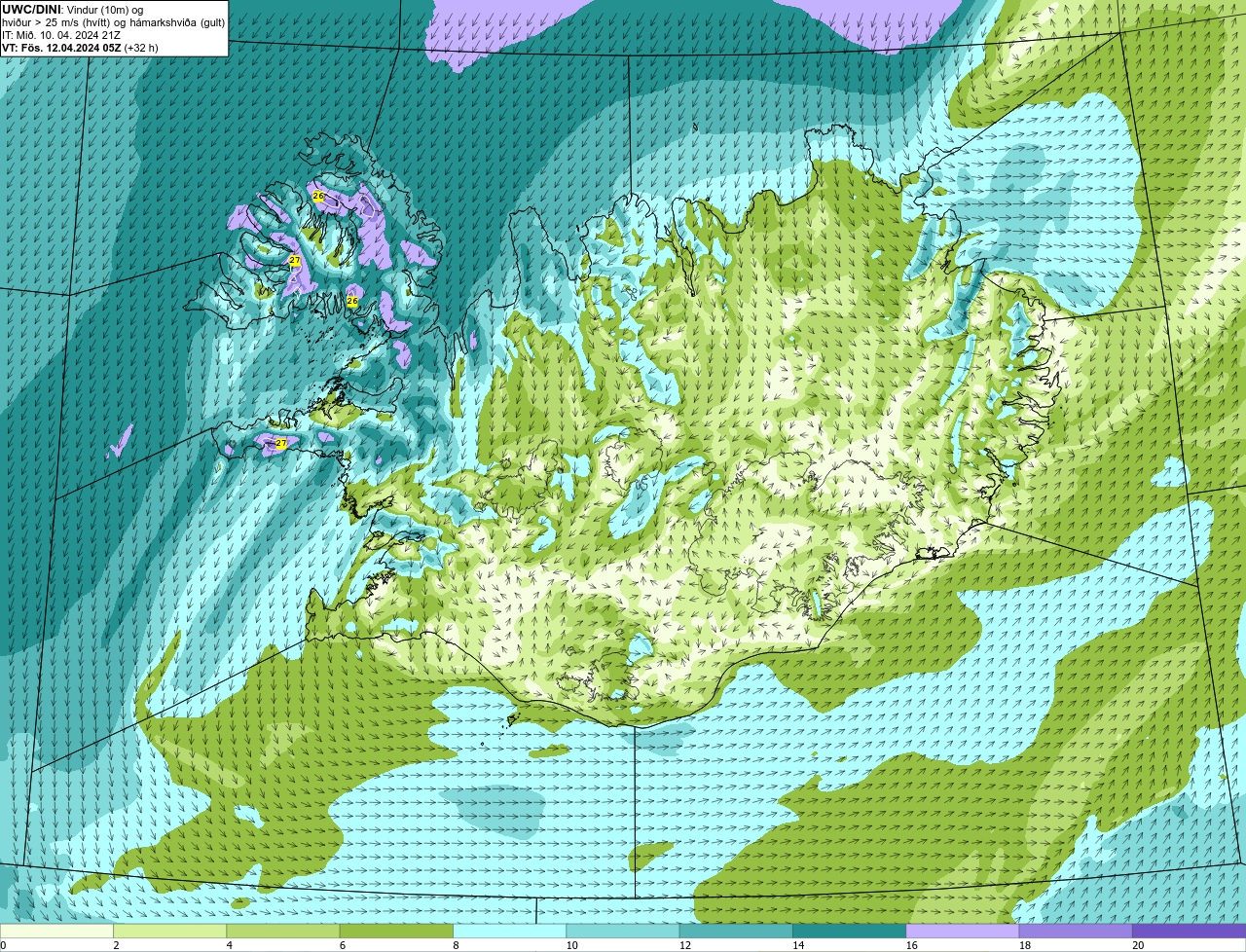Click the legend scale label "14"
The image size is (1246, 952).
pos(798,945)
